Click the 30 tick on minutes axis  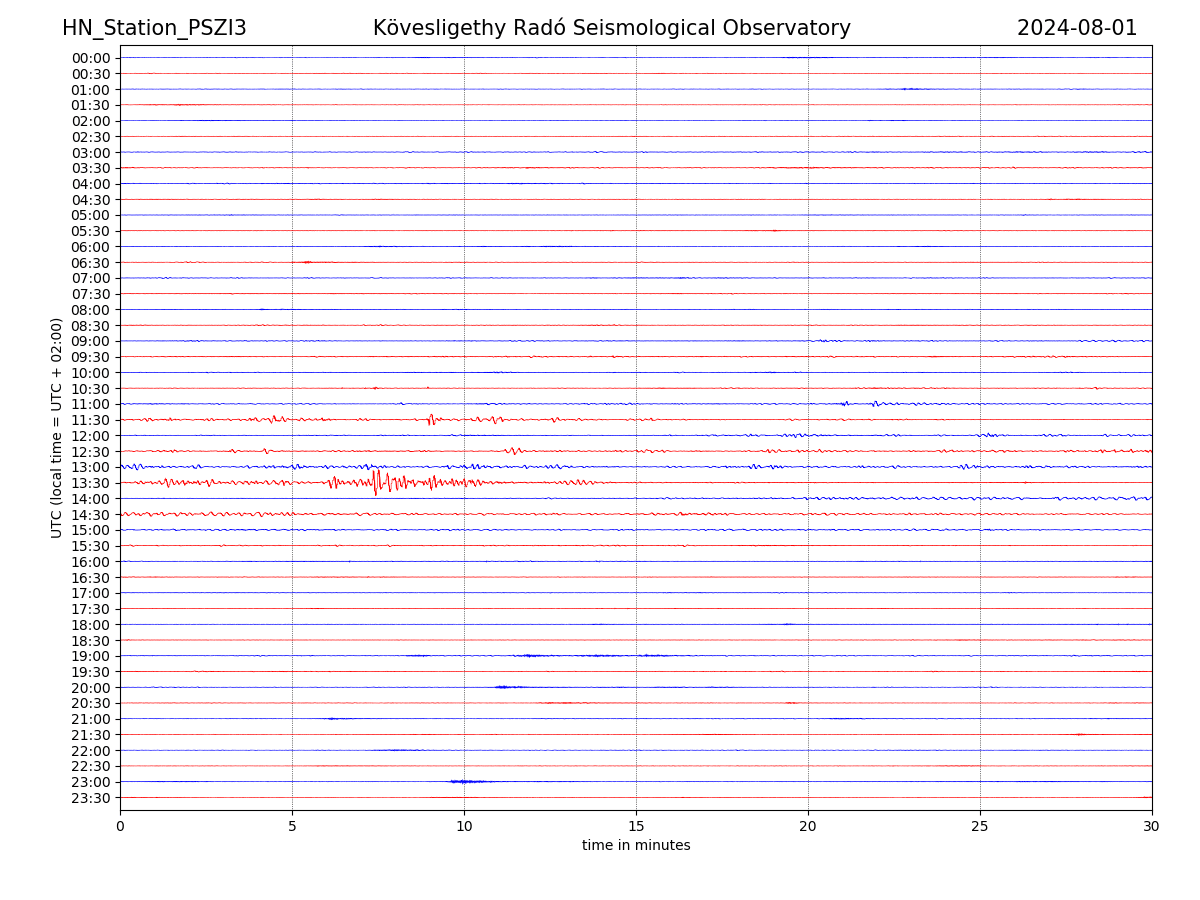pyautogui.click(x=1151, y=826)
